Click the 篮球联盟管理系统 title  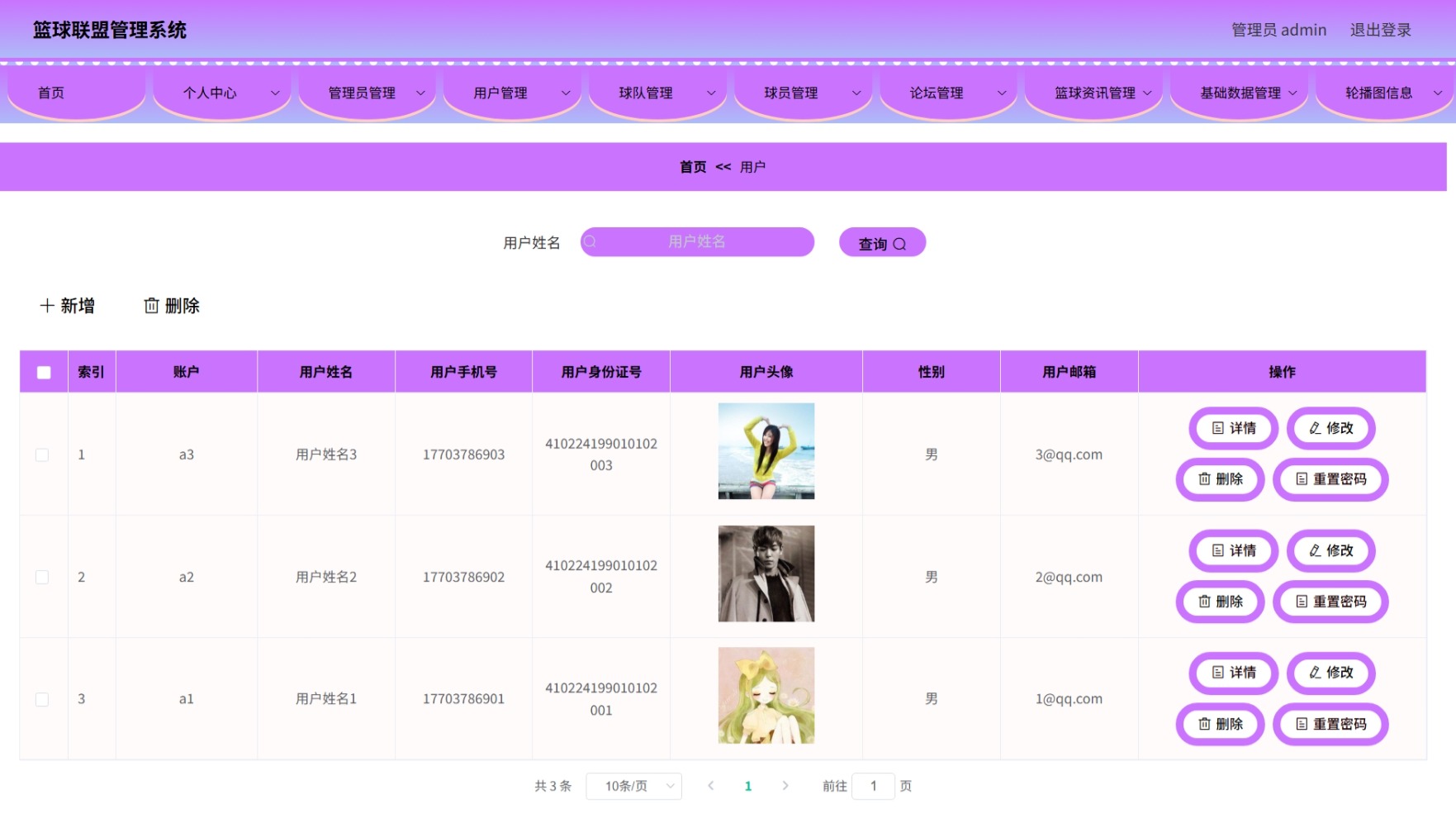pyautogui.click(x=110, y=31)
